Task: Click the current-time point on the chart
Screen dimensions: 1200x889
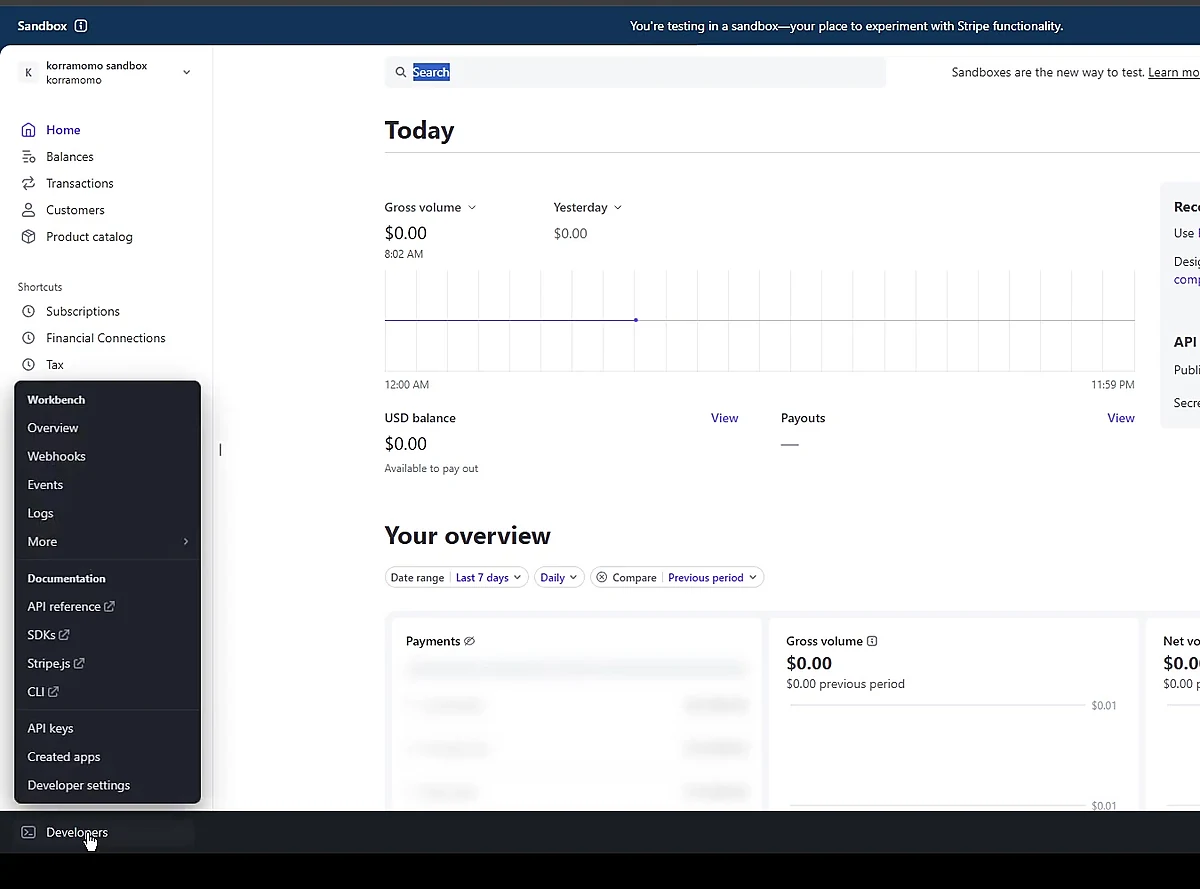Action: point(636,320)
